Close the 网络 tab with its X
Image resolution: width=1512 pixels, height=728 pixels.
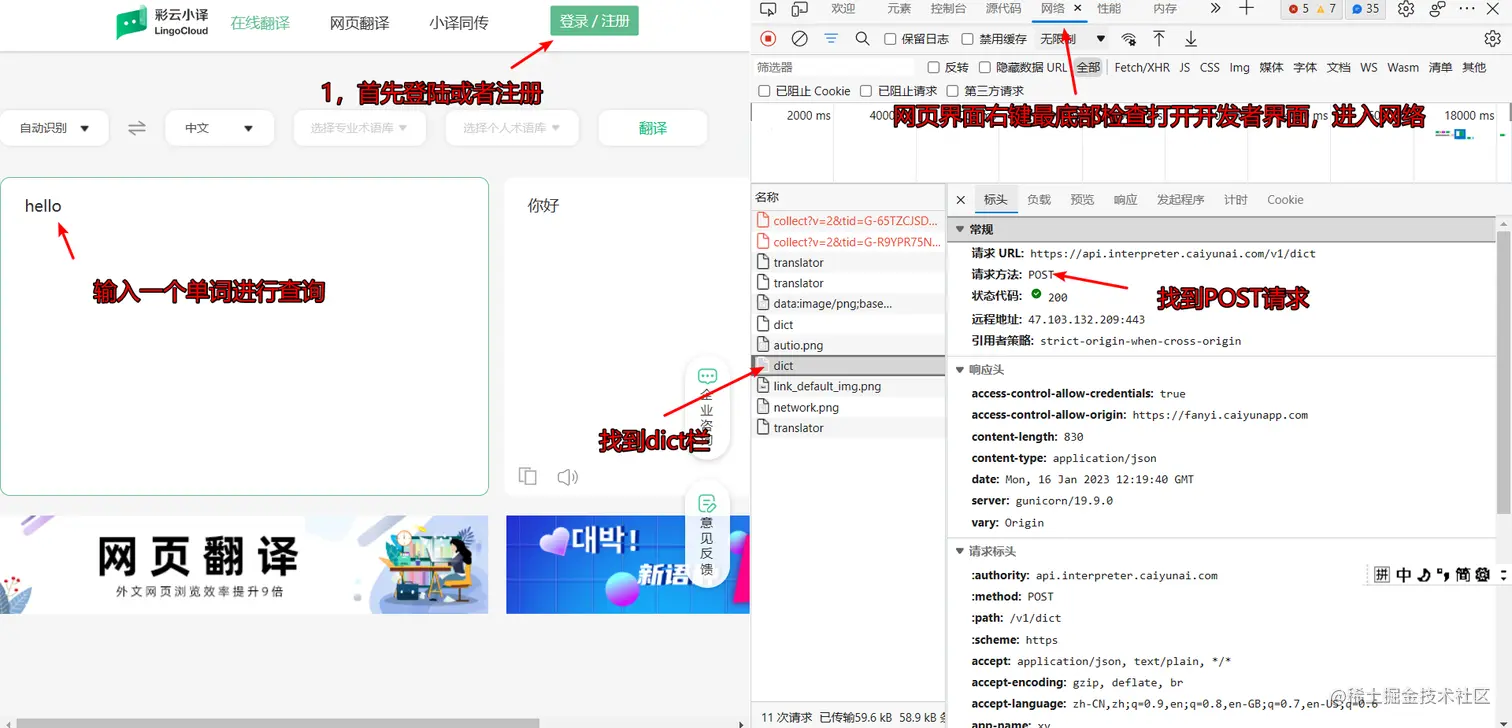(x=1078, y=8)
